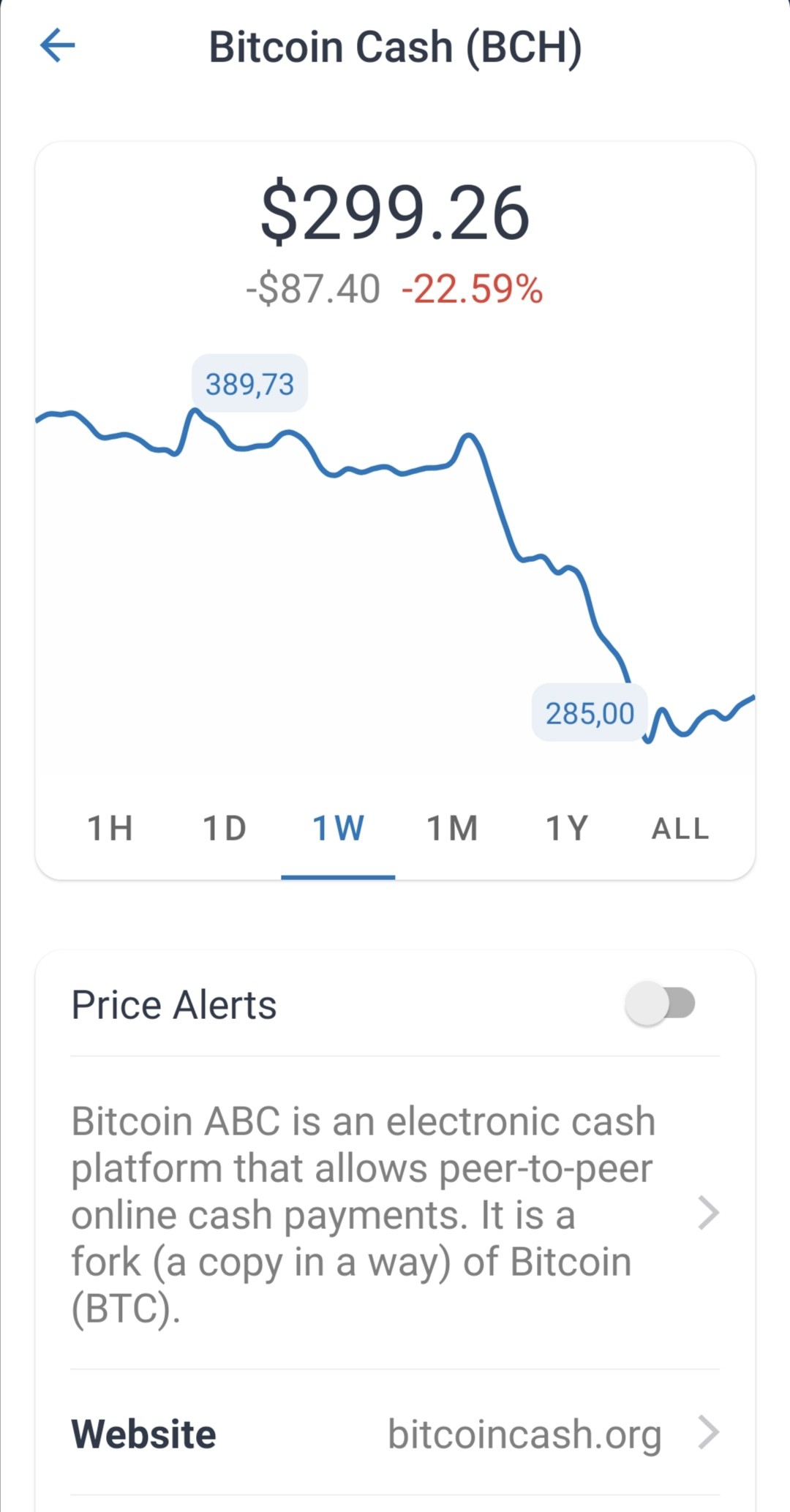
Task: Show the ALL time price history
Action: coord(680,829)
